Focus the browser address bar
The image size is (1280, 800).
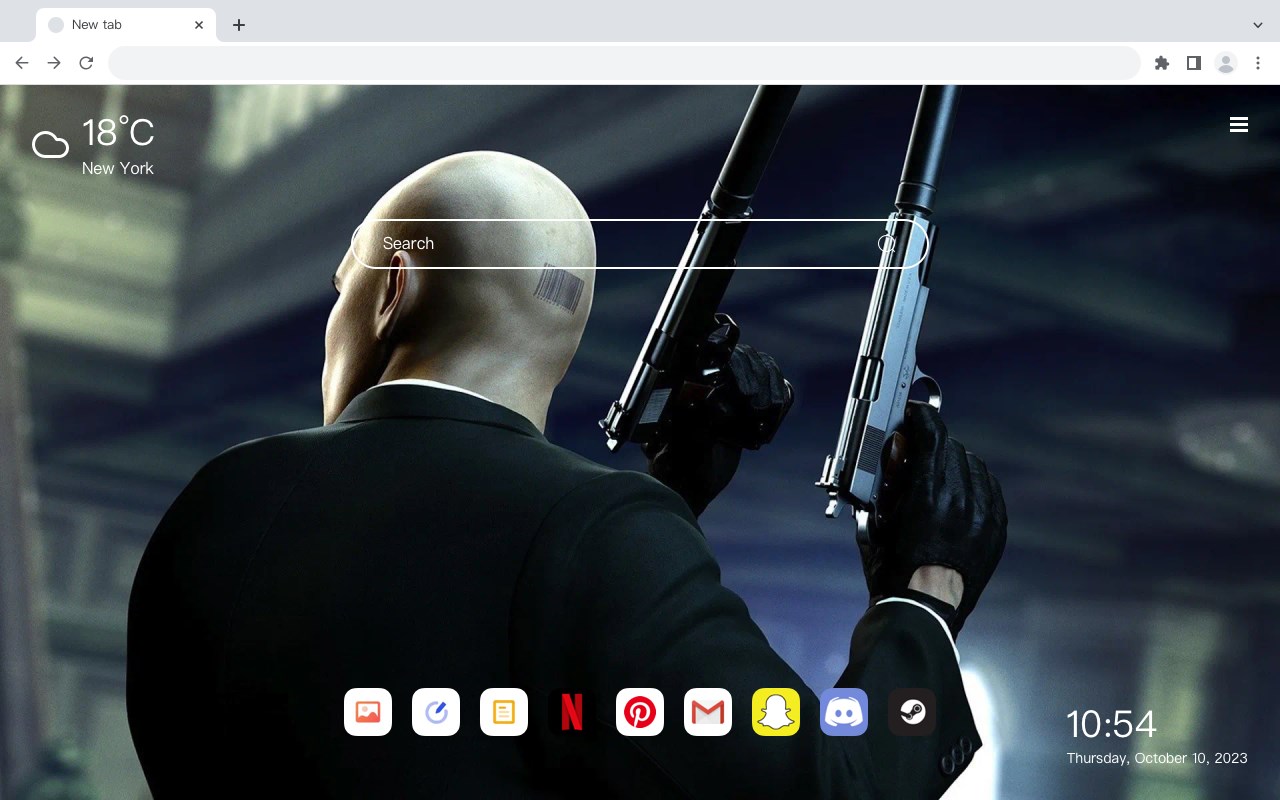(x=624, y=63)
